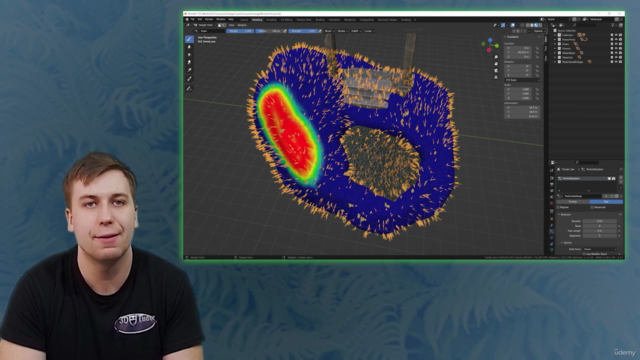Enable the Regrow checkbox

[558, 207]
